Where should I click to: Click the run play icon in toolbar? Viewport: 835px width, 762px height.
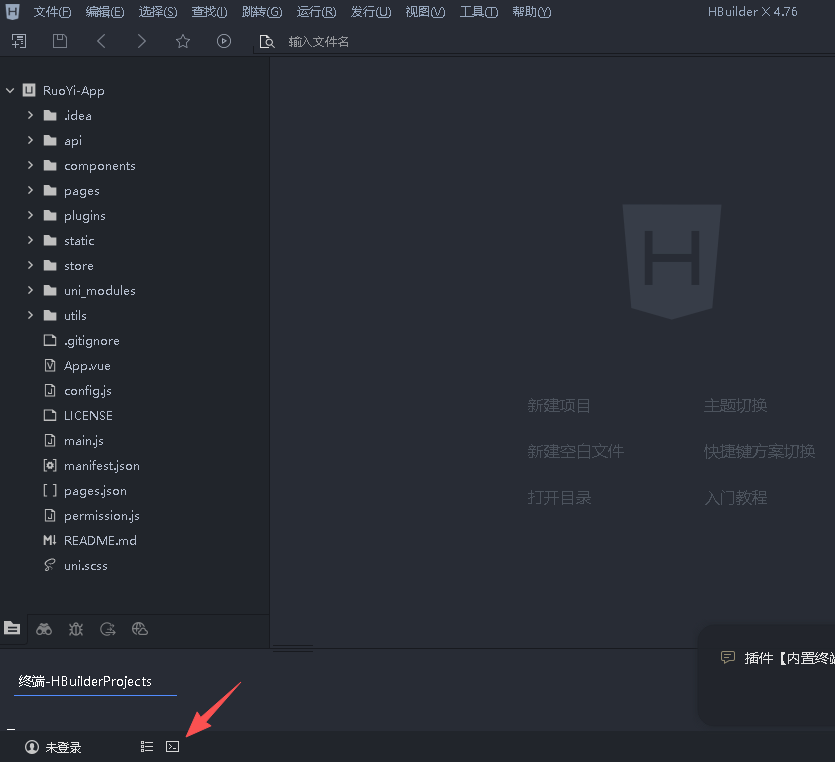click(x=224, y=41)
